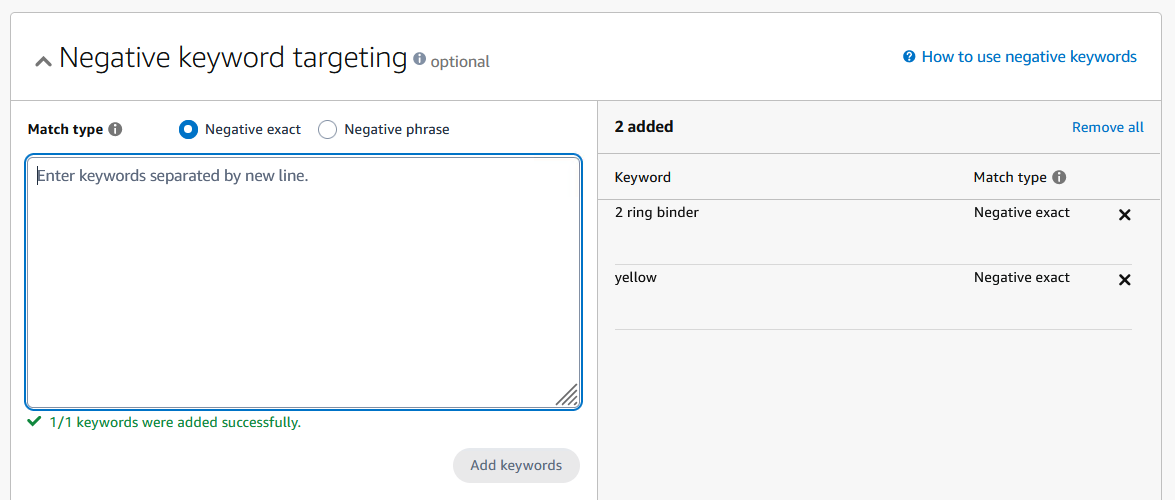This screenshot has width=1175, height=500.
Task: Click Negative exact in 2 ring binder row
Action: (1021, 212)
